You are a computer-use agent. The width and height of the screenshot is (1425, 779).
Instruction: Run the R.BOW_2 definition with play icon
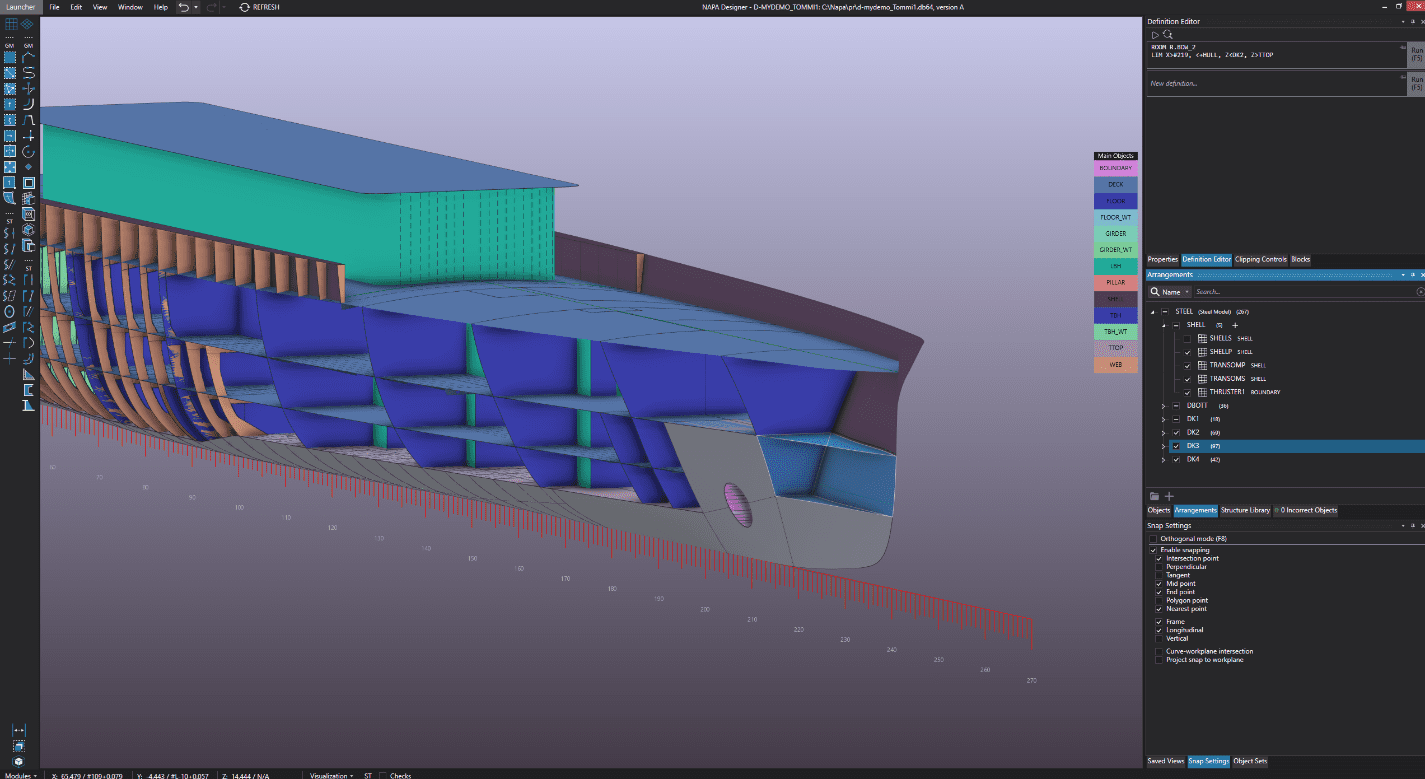point(1155,34)
